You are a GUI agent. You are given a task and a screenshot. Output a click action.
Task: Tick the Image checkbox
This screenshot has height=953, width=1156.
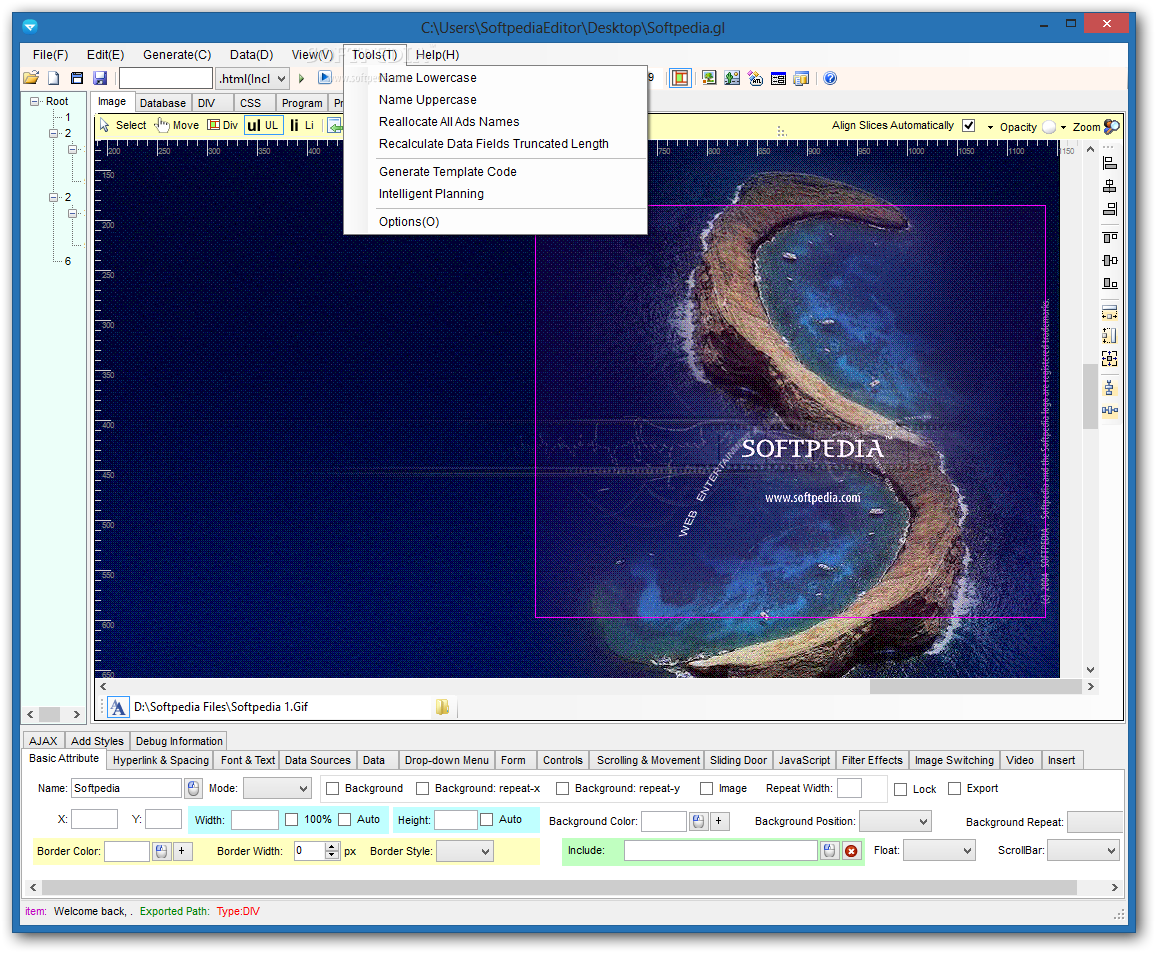(x=706, y=789)
